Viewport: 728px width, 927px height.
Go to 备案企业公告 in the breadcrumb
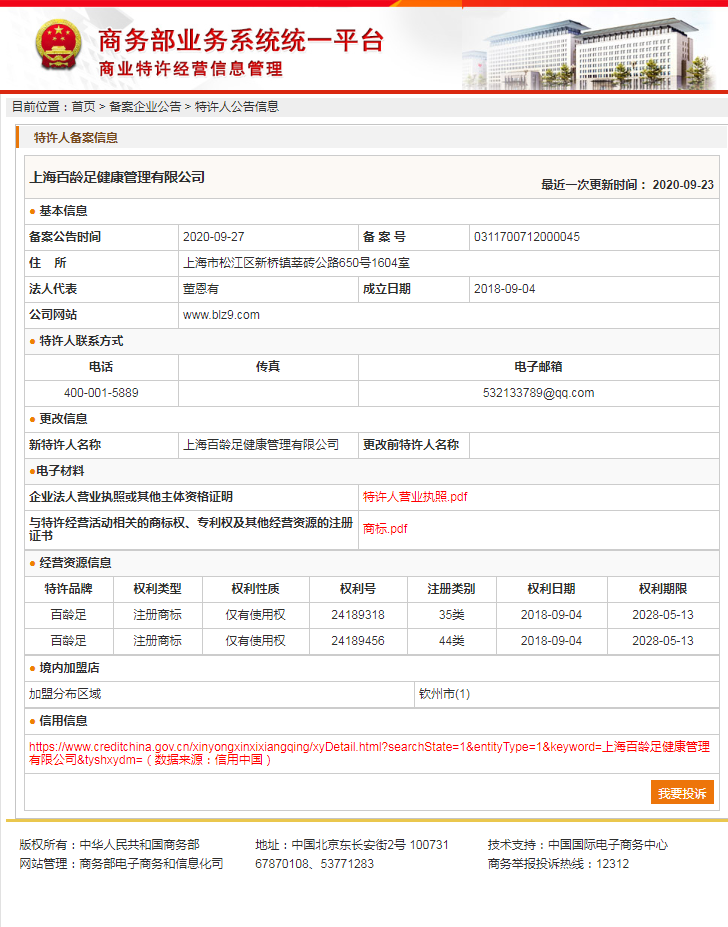pyautogui.click(x=145, y=106)
